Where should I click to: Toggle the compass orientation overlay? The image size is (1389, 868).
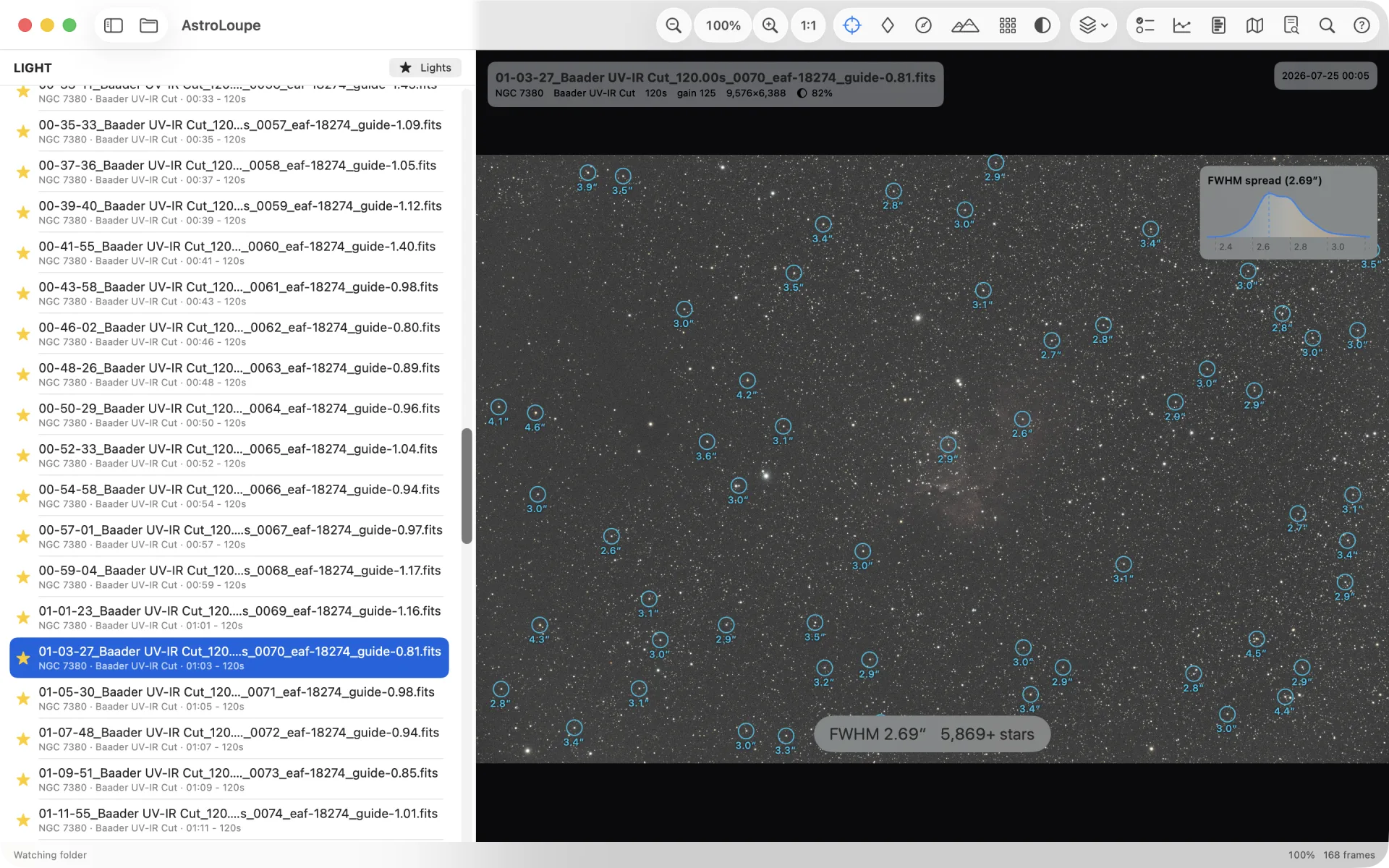click(x=923, y=25)
